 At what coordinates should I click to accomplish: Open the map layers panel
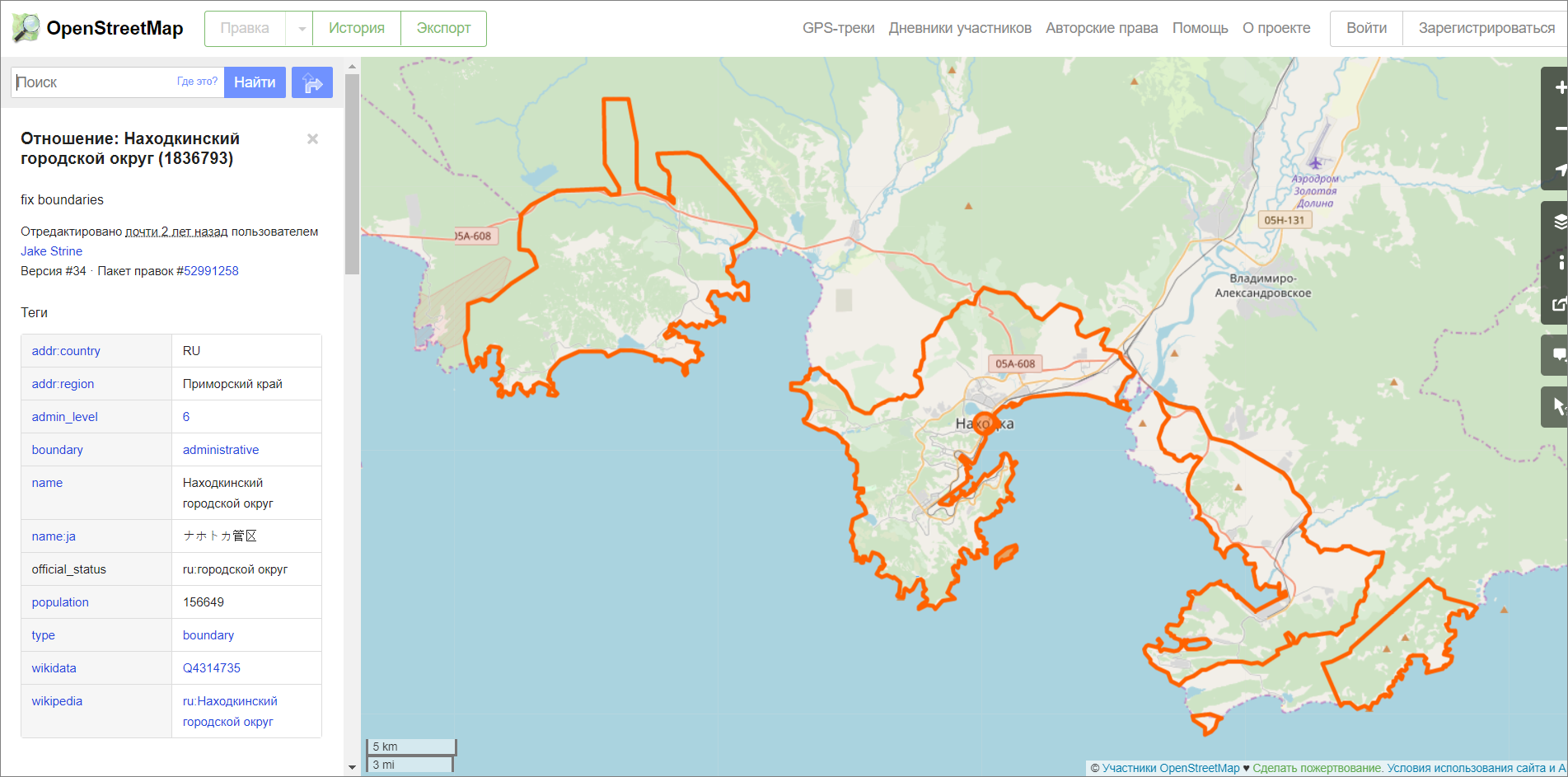pyautogui.click(x=1557, y=222)
